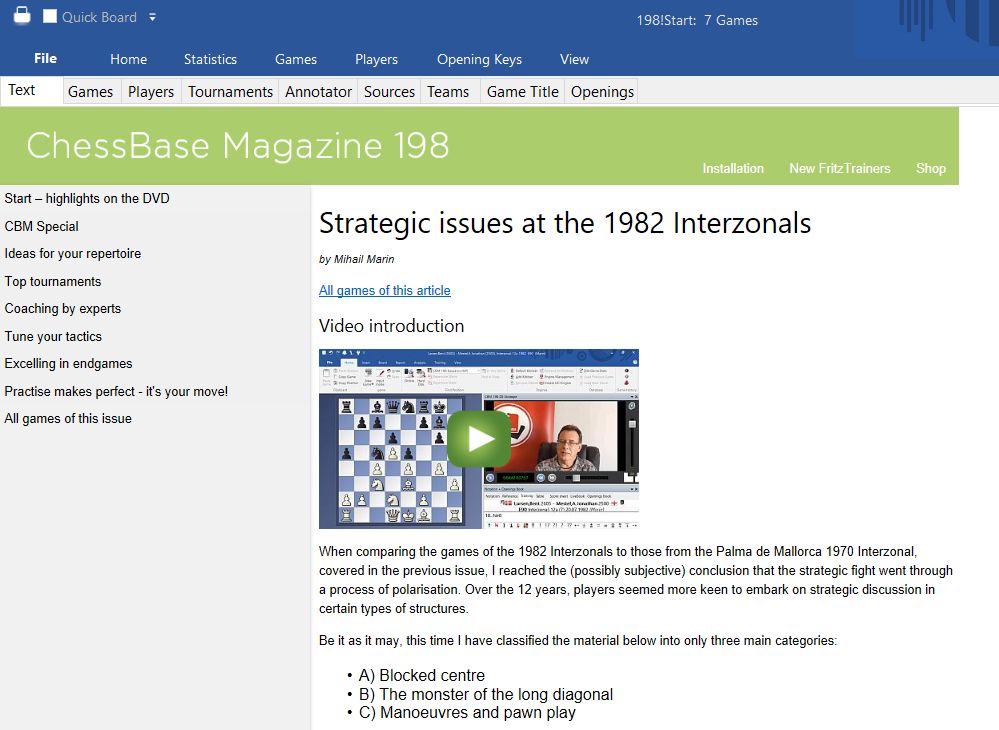The width and height of the screenshot is (999, 730).
Task: Open the File menu
Action: [x=45, y=59]
